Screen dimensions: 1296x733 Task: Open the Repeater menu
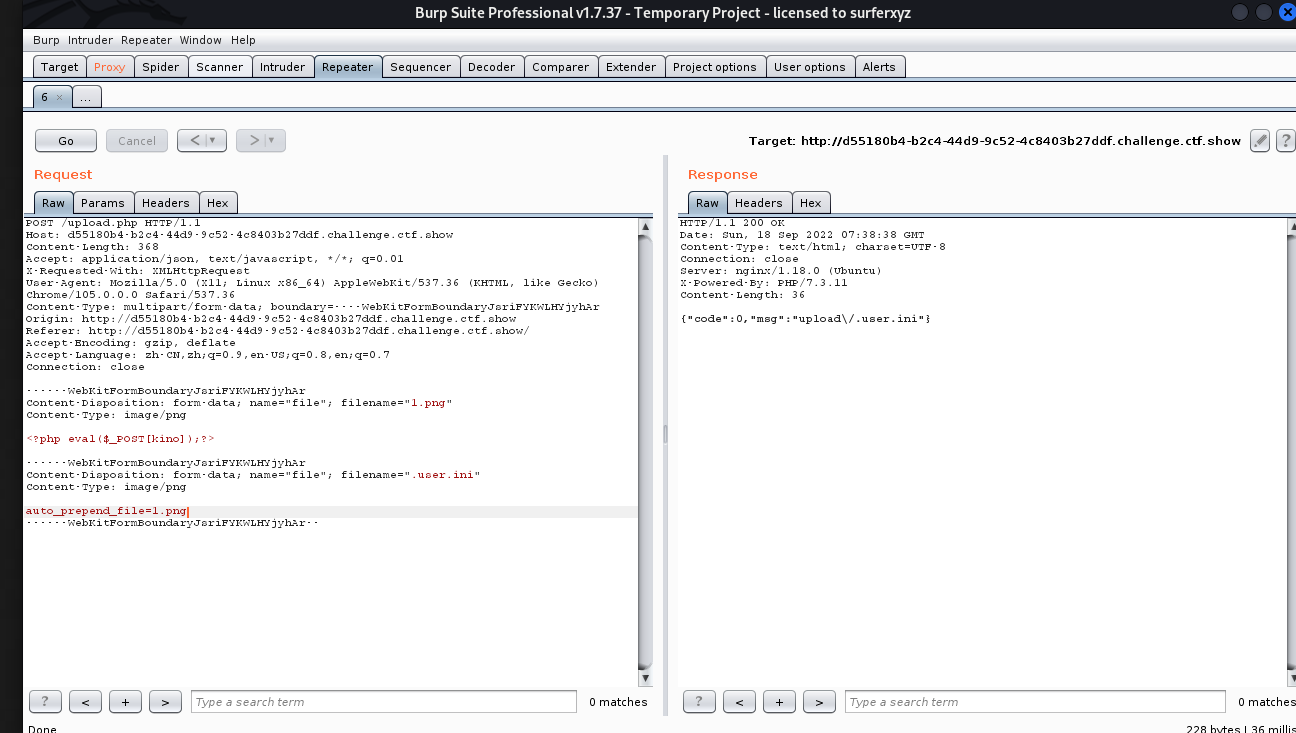[147, 40]
